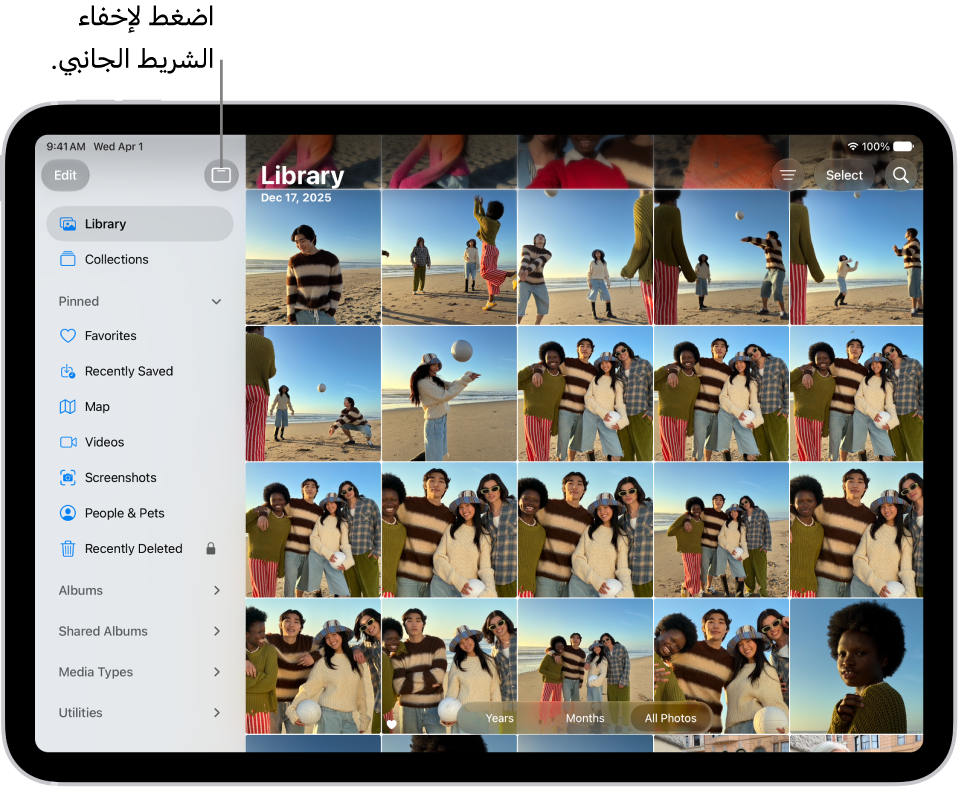This screenshot has width=960, height=790.
Task: Switch to the Years view
Action: (x=500, y=718)
